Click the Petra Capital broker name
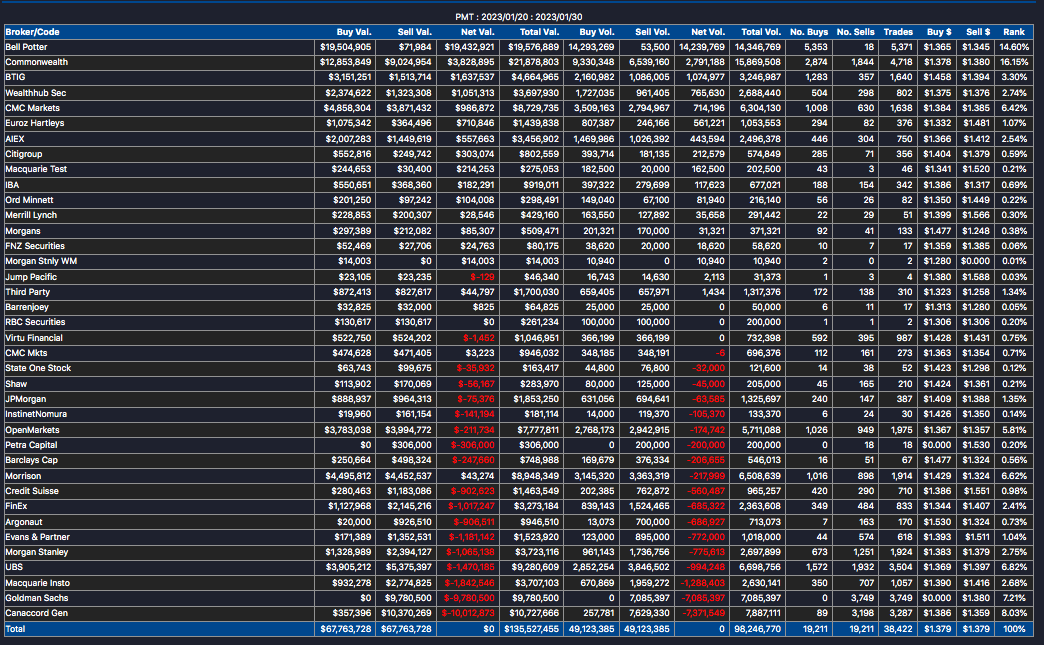1044x645 pixels. (x=31, y=445)
